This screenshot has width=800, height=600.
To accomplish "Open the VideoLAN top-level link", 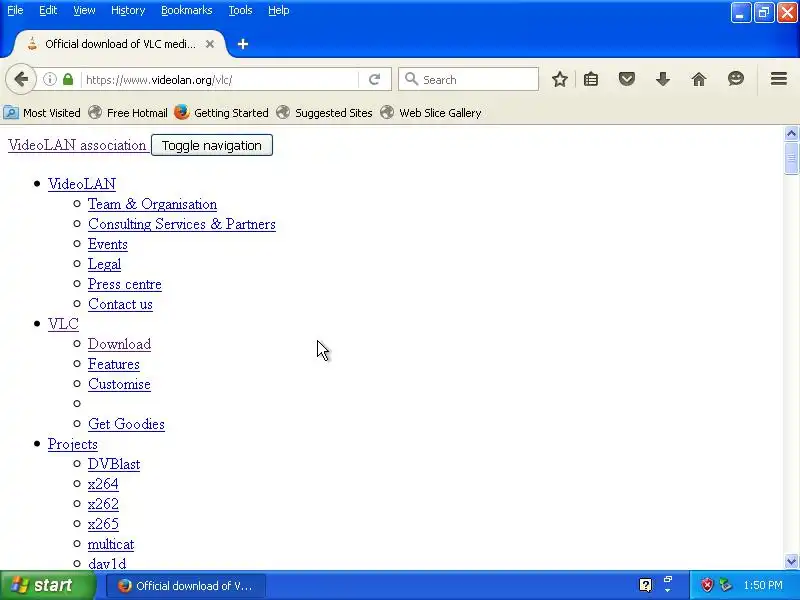I will point(82,184).
